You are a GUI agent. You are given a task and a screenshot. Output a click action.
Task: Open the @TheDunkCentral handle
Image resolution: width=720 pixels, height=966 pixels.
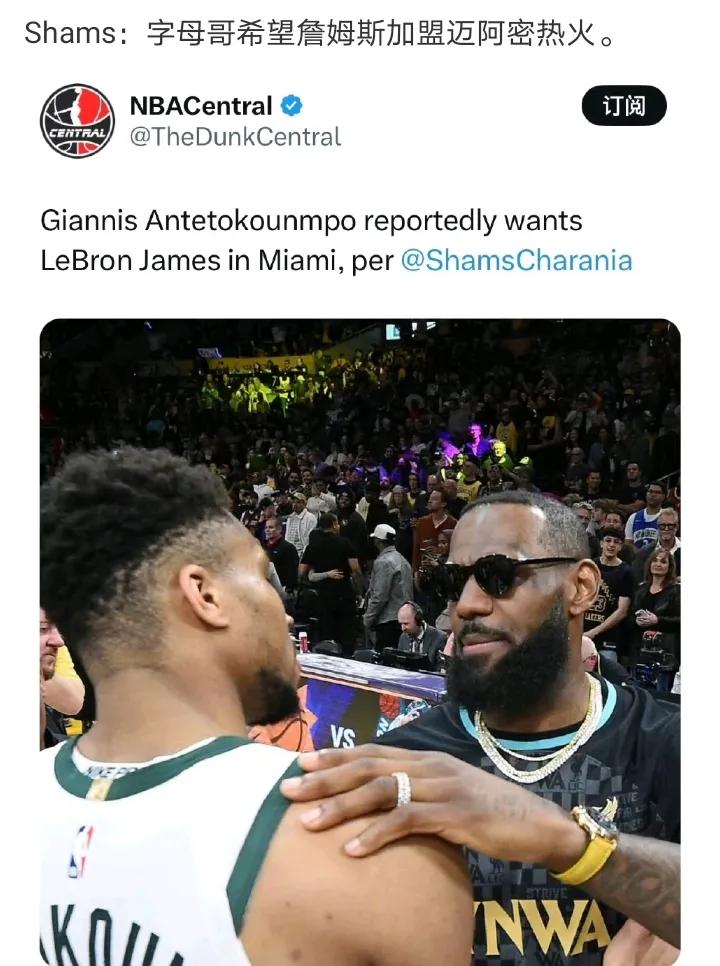pos(235,137)
